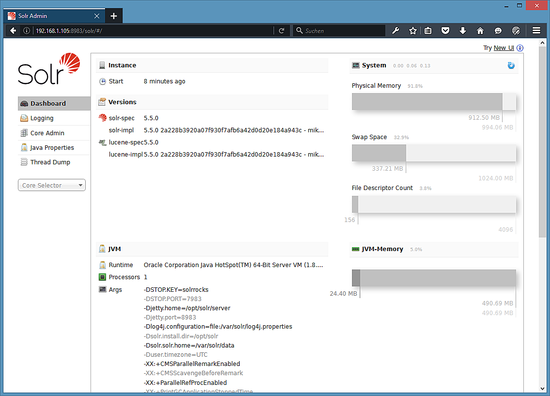This screenshot has width=550, height=396.
Task: Click the -Djetty.home=/opt/solr/server argument
Action: pyautogui.click(x=187, y=308)
